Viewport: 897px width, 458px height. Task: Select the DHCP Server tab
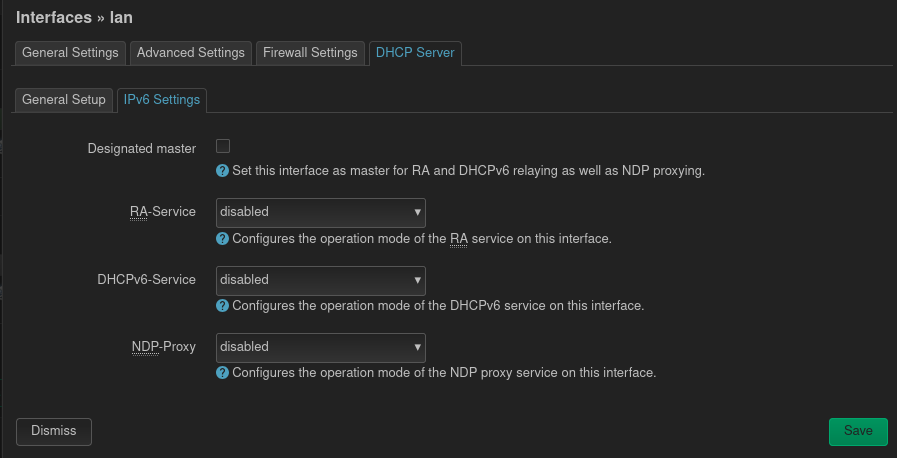click(415, 53)
